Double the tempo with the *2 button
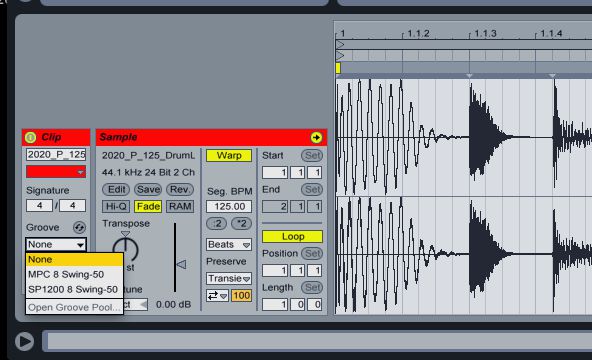 click(x=241, y=223)
